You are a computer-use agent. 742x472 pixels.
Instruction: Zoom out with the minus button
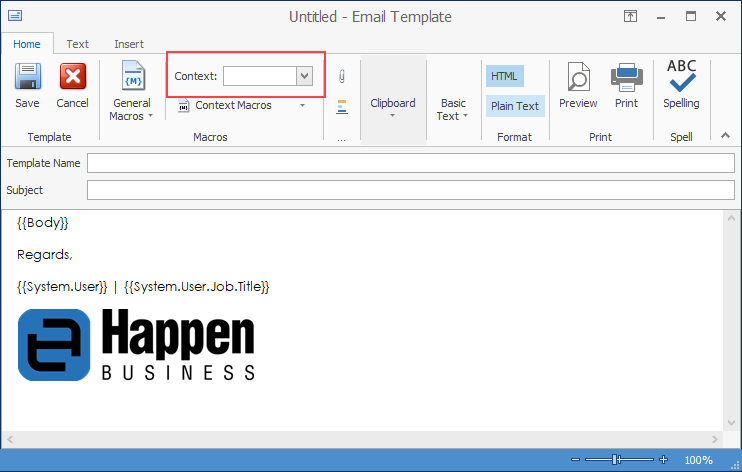575,459
